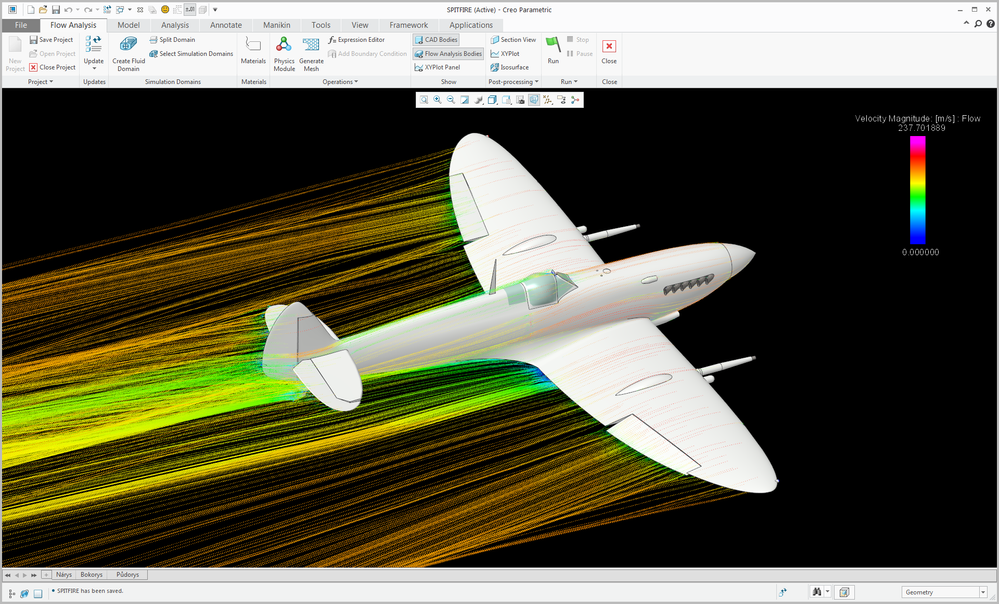
Task: Click the Refit icon in the graphics toolbar
Action: [424, 99]
